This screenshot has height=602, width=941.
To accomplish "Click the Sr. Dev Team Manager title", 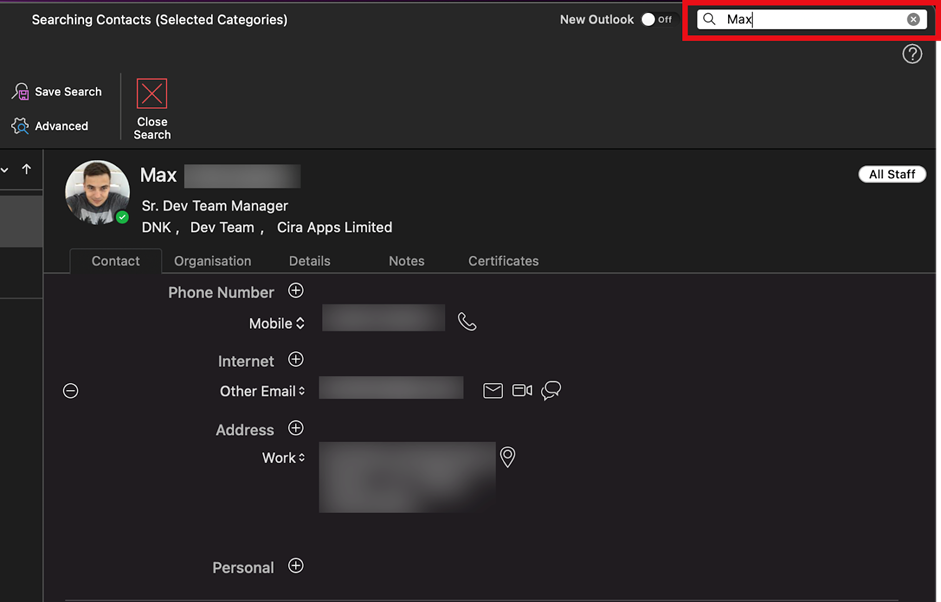I will click(x=215, y=206).
